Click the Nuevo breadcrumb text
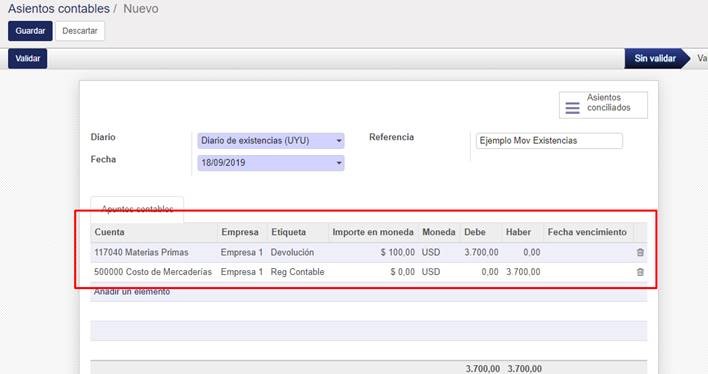 [x=141, y=9]
